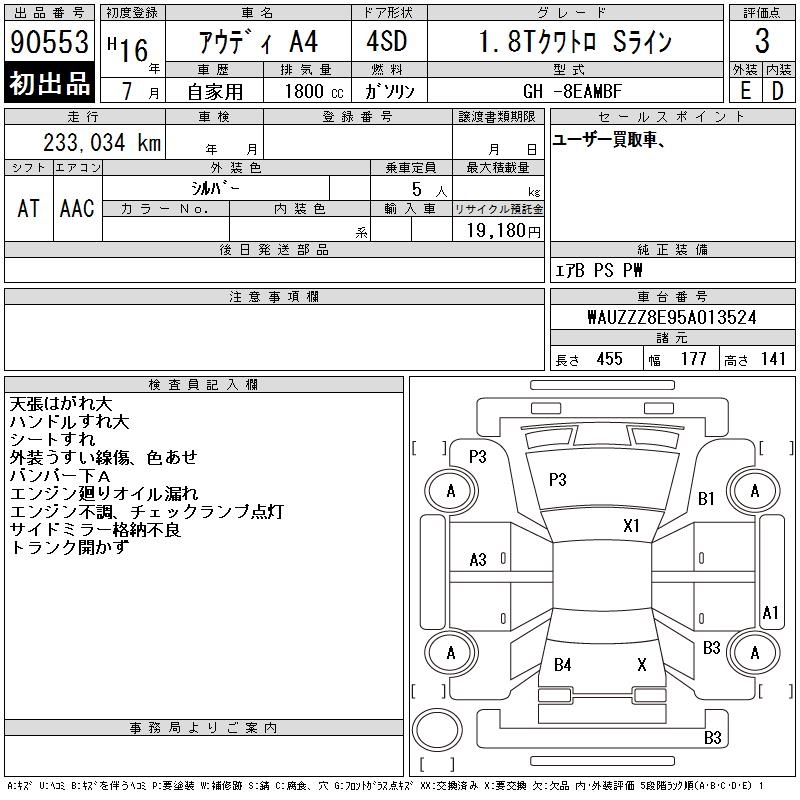Select the A3 left door damage mark
The image size is (800, 800).
(x=478, y=560)
